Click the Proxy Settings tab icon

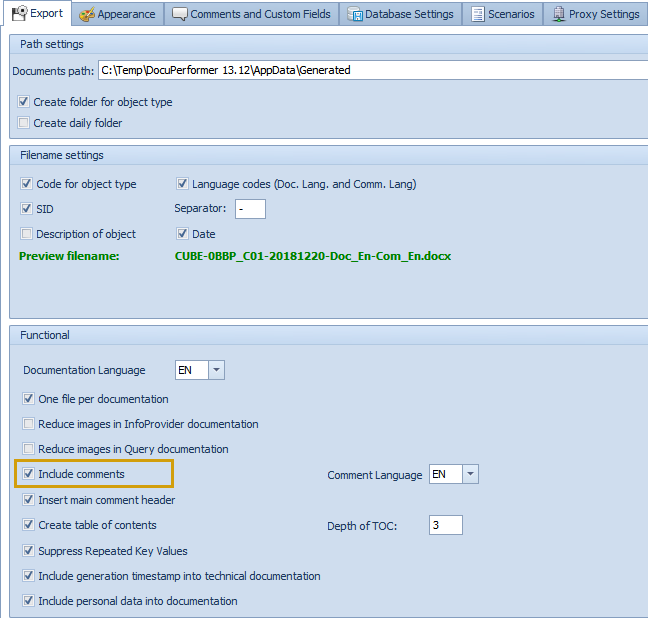[558, 14]
